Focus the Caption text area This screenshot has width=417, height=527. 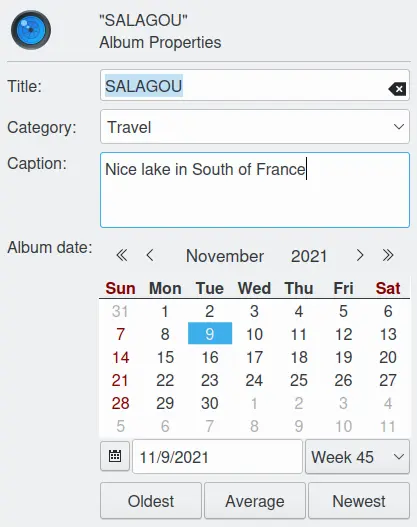(255, 190)
